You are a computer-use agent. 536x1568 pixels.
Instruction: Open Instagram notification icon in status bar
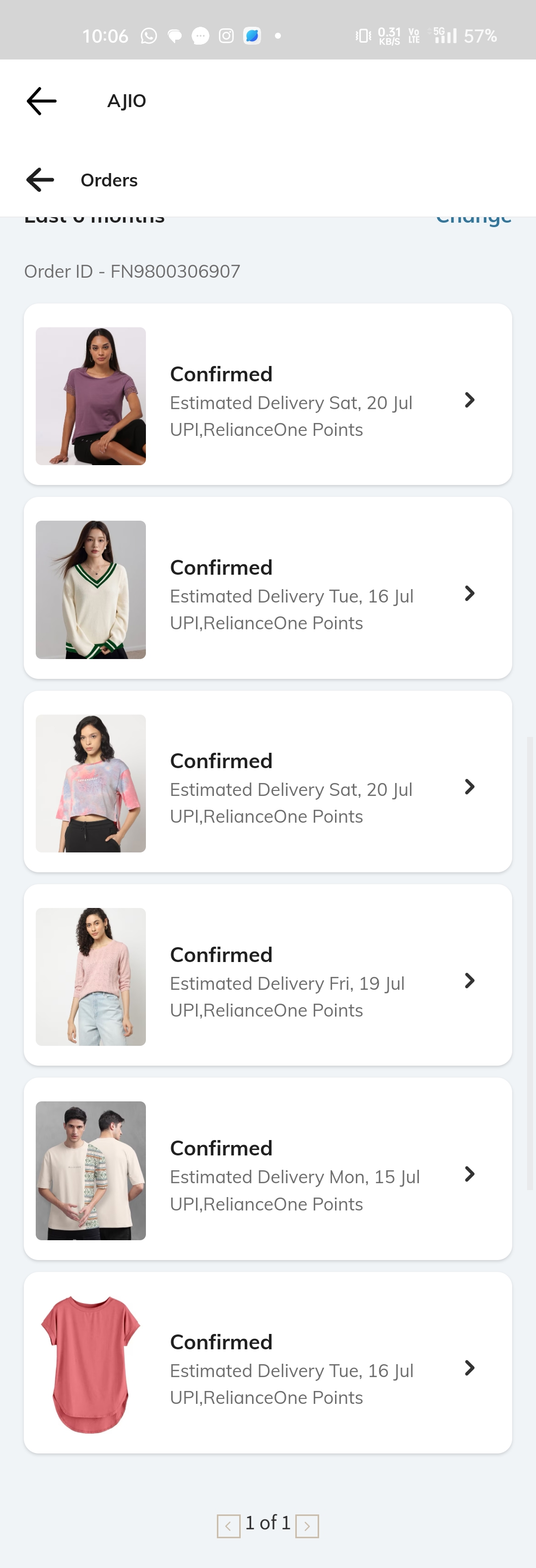click(226, 36)
